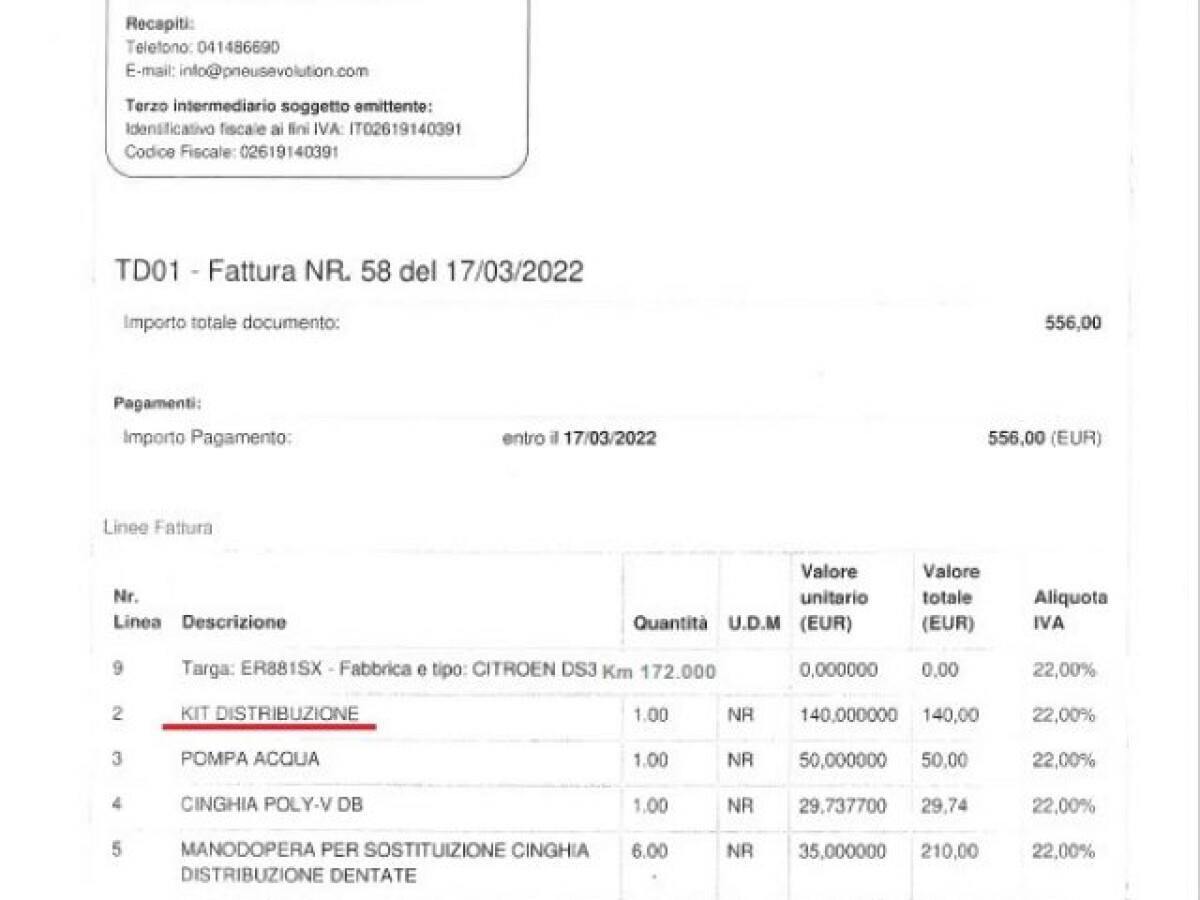
Task: Click the unit value 29,737700
Action: click(x=843, y=806)
